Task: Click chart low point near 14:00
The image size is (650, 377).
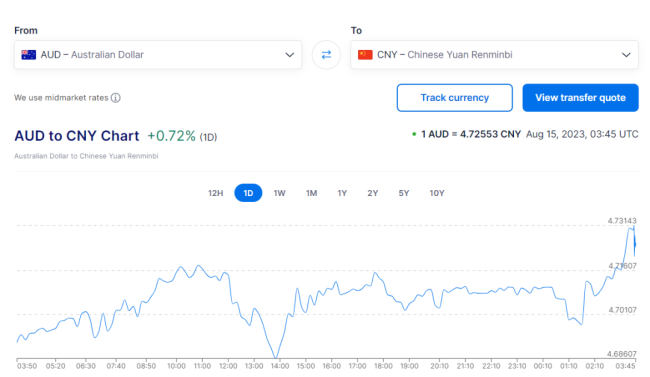Action: coord(276,358)
